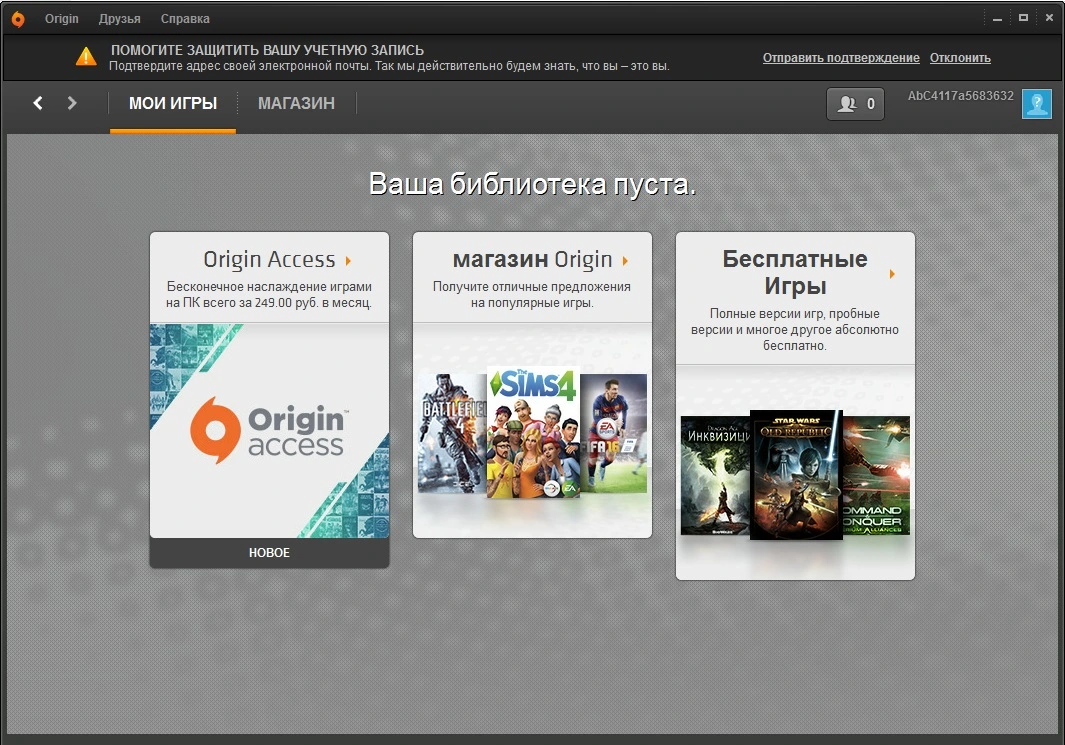Open the friends list button showing 0
This screenshot has height=745, width=1065.
point(855,104)
